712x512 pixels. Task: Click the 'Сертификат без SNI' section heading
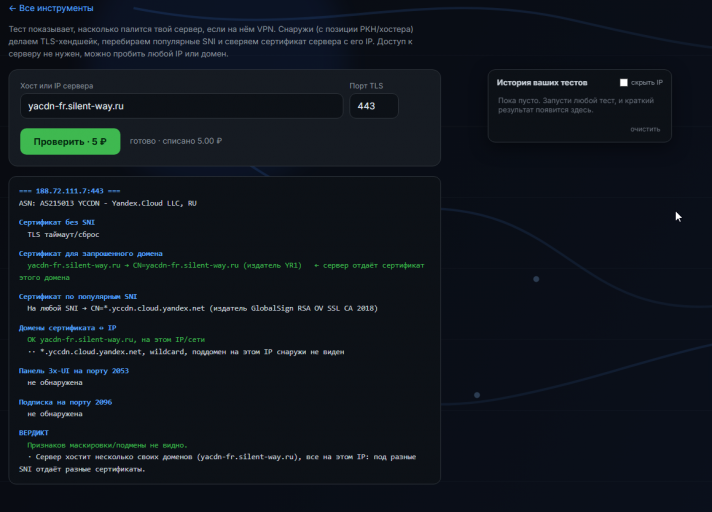[x=57, y=222]
